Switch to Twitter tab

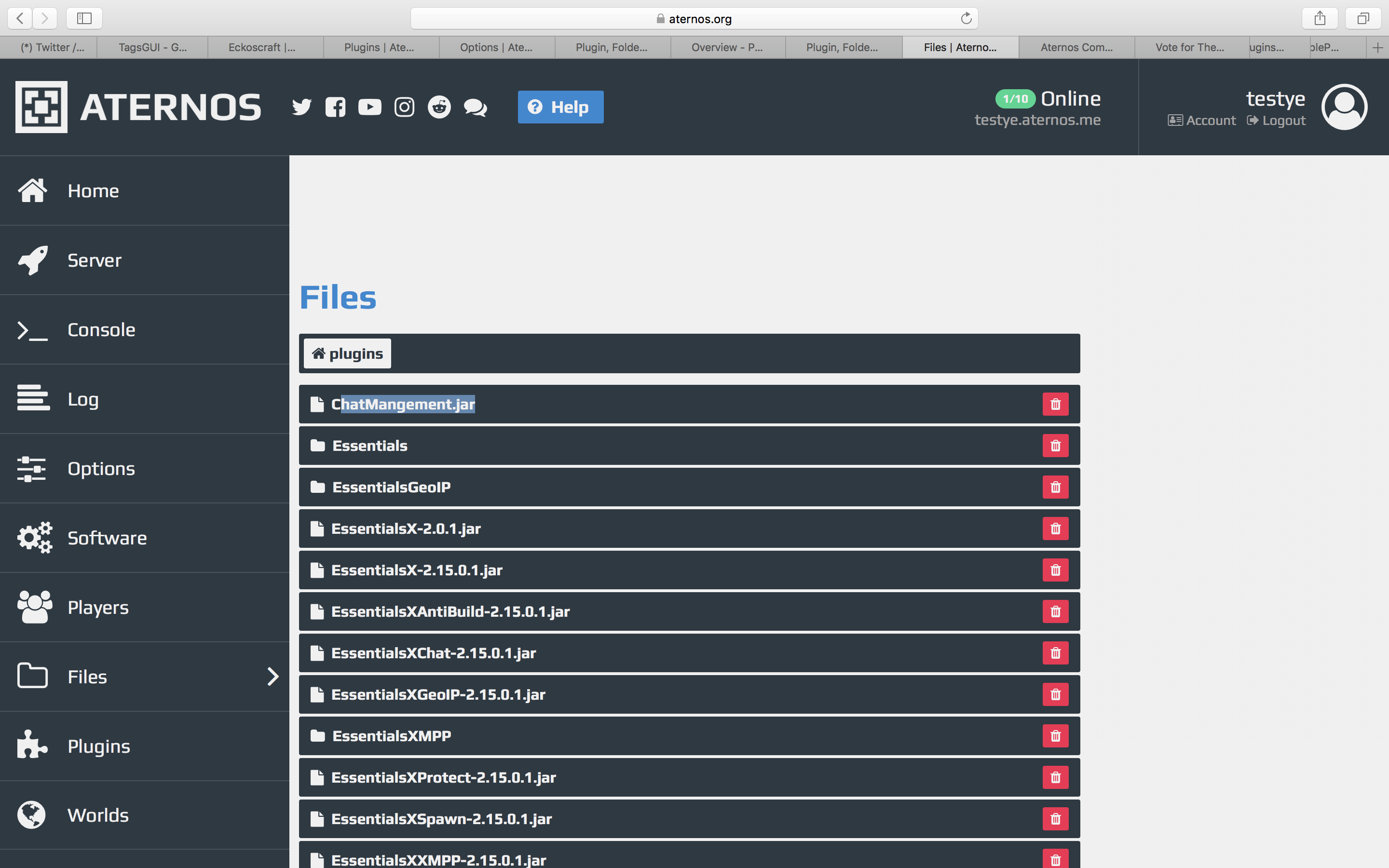click(x=49, y=48)
